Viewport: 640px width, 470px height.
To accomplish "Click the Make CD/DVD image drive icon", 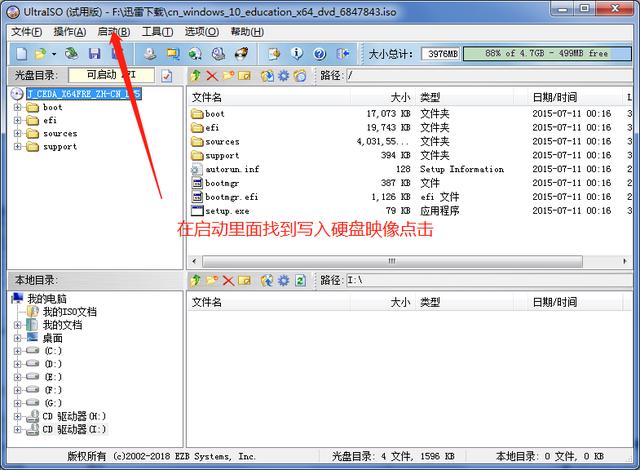I will [x=150, y=53].
